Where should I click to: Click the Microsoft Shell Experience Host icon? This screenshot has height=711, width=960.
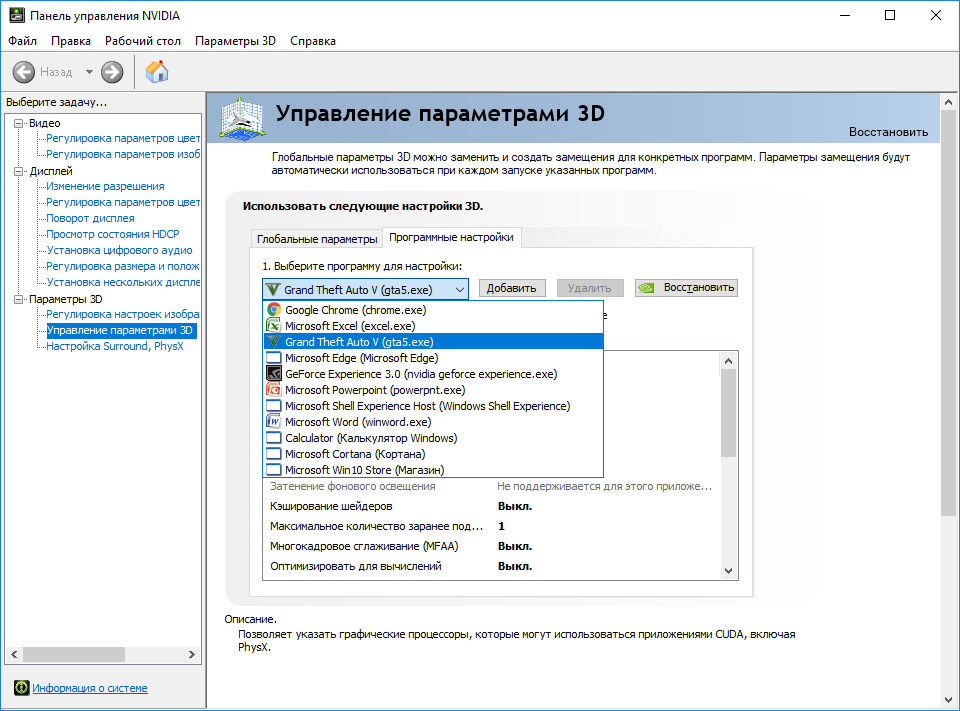(x=274, y=406)
